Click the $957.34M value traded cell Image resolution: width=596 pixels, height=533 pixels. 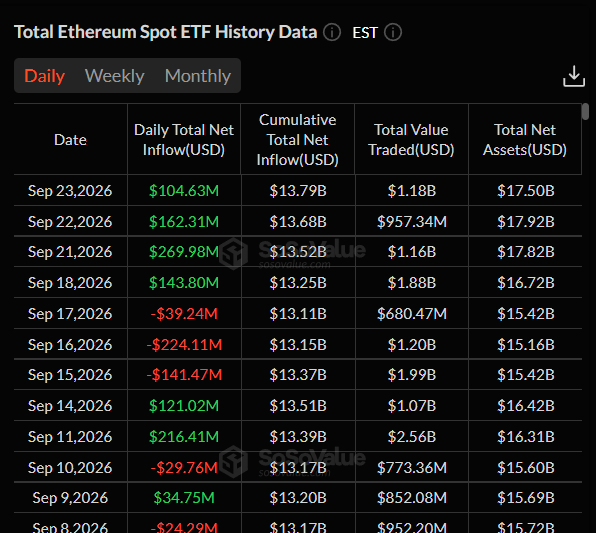point(412,222)
